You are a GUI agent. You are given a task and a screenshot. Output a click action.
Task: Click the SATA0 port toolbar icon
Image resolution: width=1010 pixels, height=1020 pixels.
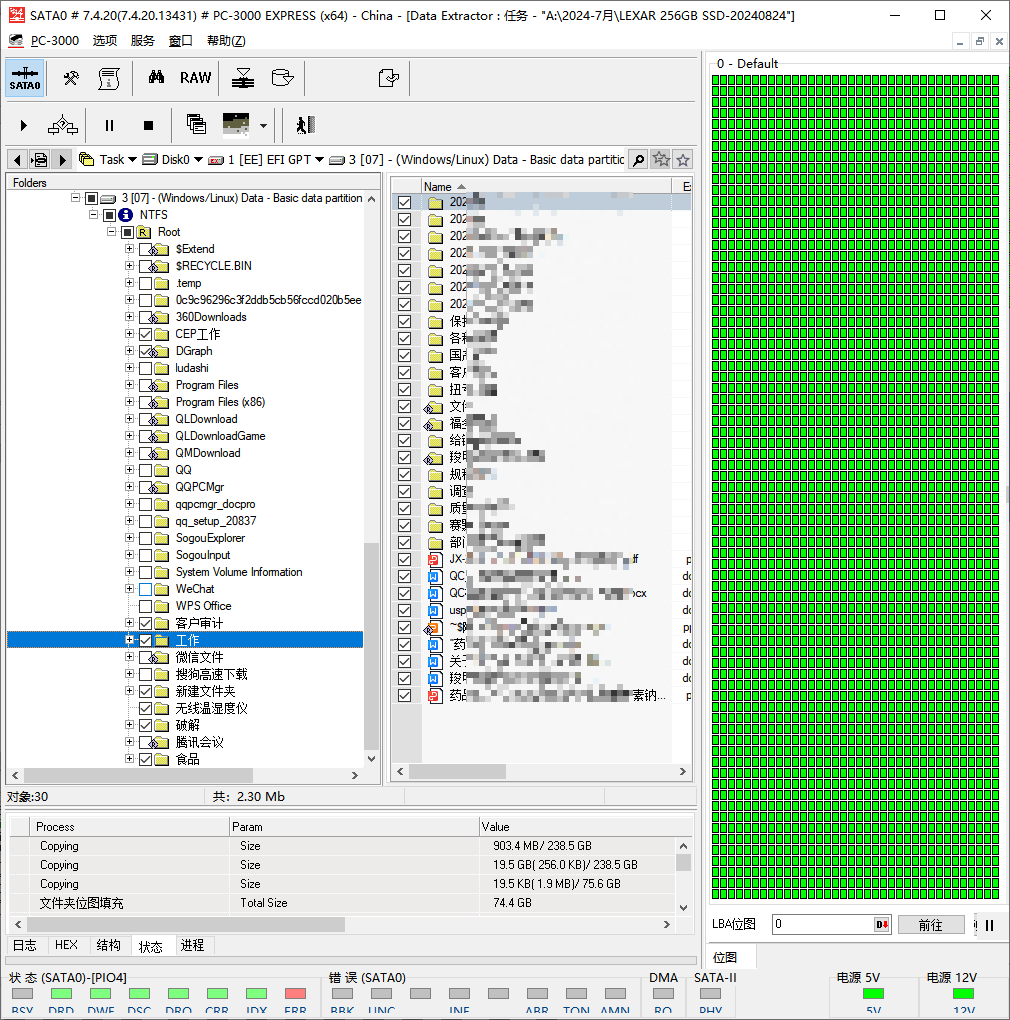click(x=25, y=78)
